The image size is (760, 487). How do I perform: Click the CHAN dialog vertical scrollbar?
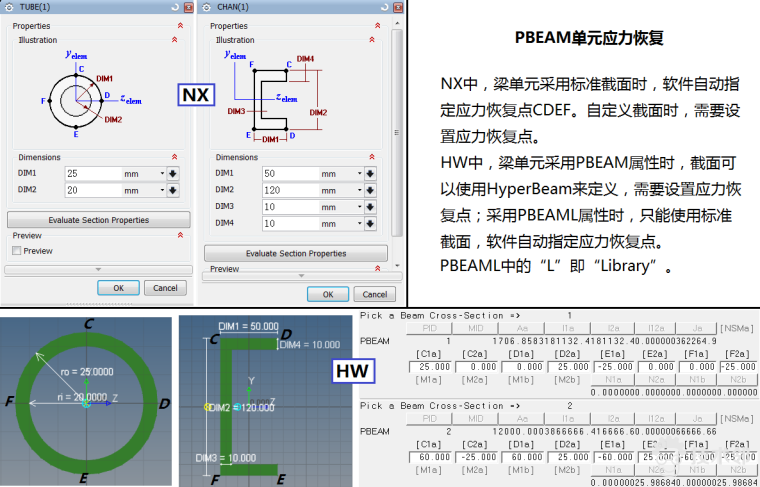click(398, 130)
